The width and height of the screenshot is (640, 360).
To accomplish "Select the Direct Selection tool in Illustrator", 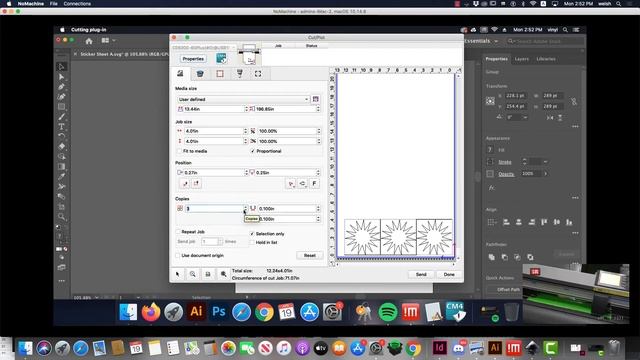I will pyautogui.click(x=61, y=77).
